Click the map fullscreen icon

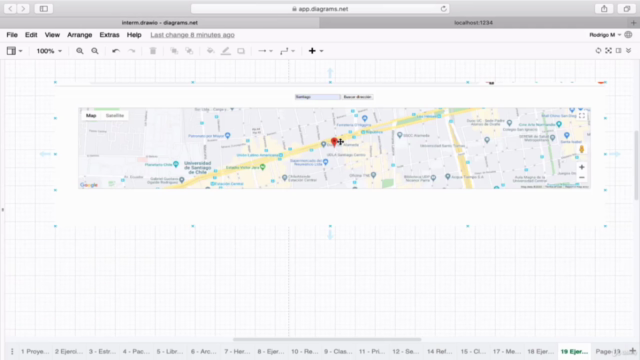[582, 116]
